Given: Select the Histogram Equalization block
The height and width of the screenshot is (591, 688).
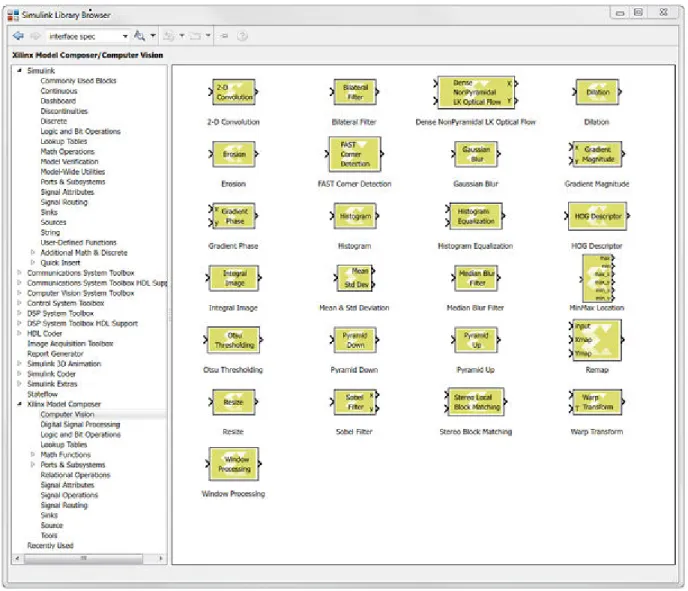Looking at the screenshot, I should [x=475, y=216].
